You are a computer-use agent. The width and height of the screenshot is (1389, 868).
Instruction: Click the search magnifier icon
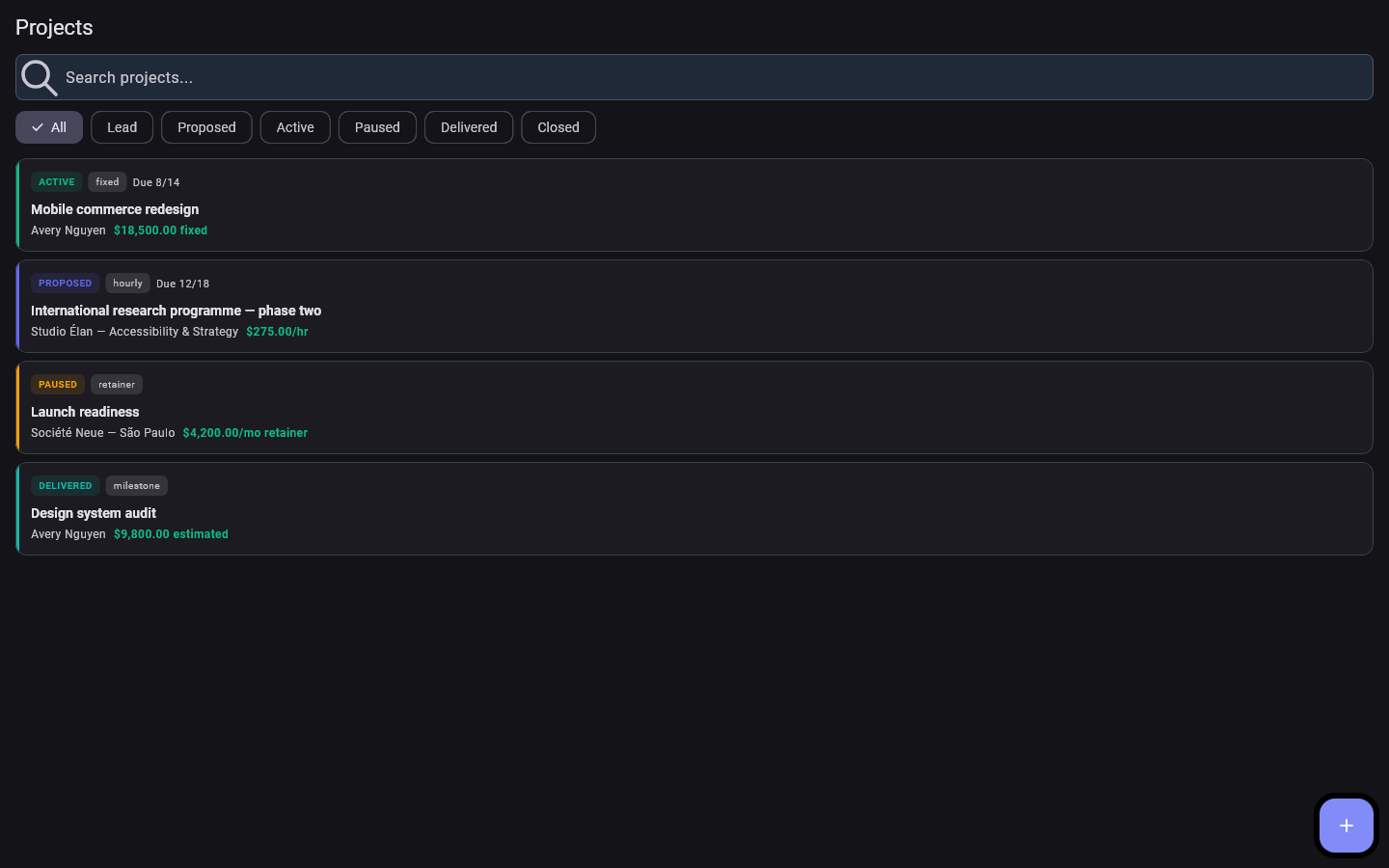coord(40,77)
